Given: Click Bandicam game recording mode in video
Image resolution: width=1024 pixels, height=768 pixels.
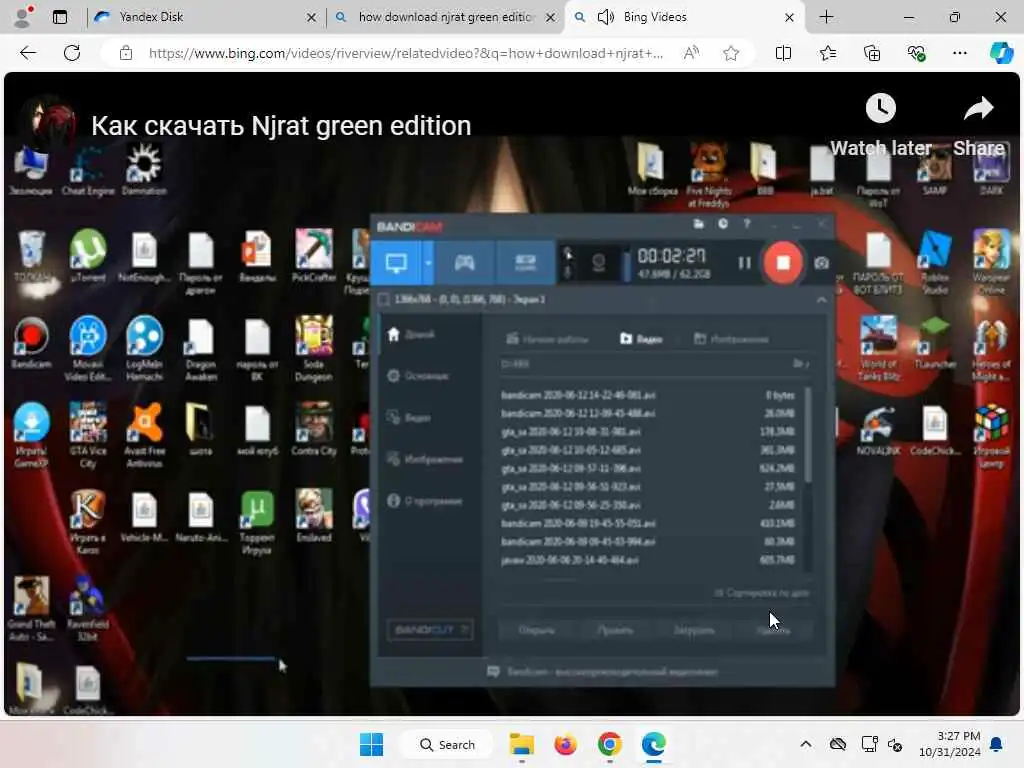Looking at the screenshot, I should pos(464,263).
